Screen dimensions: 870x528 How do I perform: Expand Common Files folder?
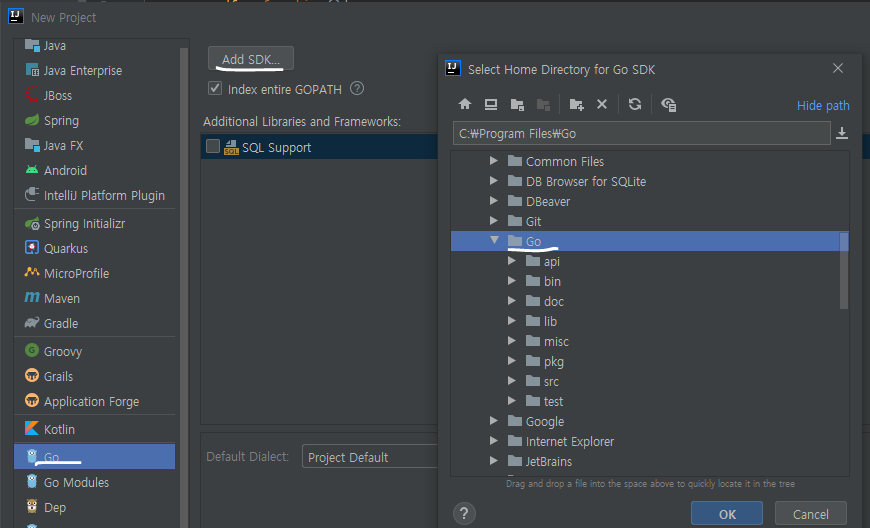pos(494,161)
